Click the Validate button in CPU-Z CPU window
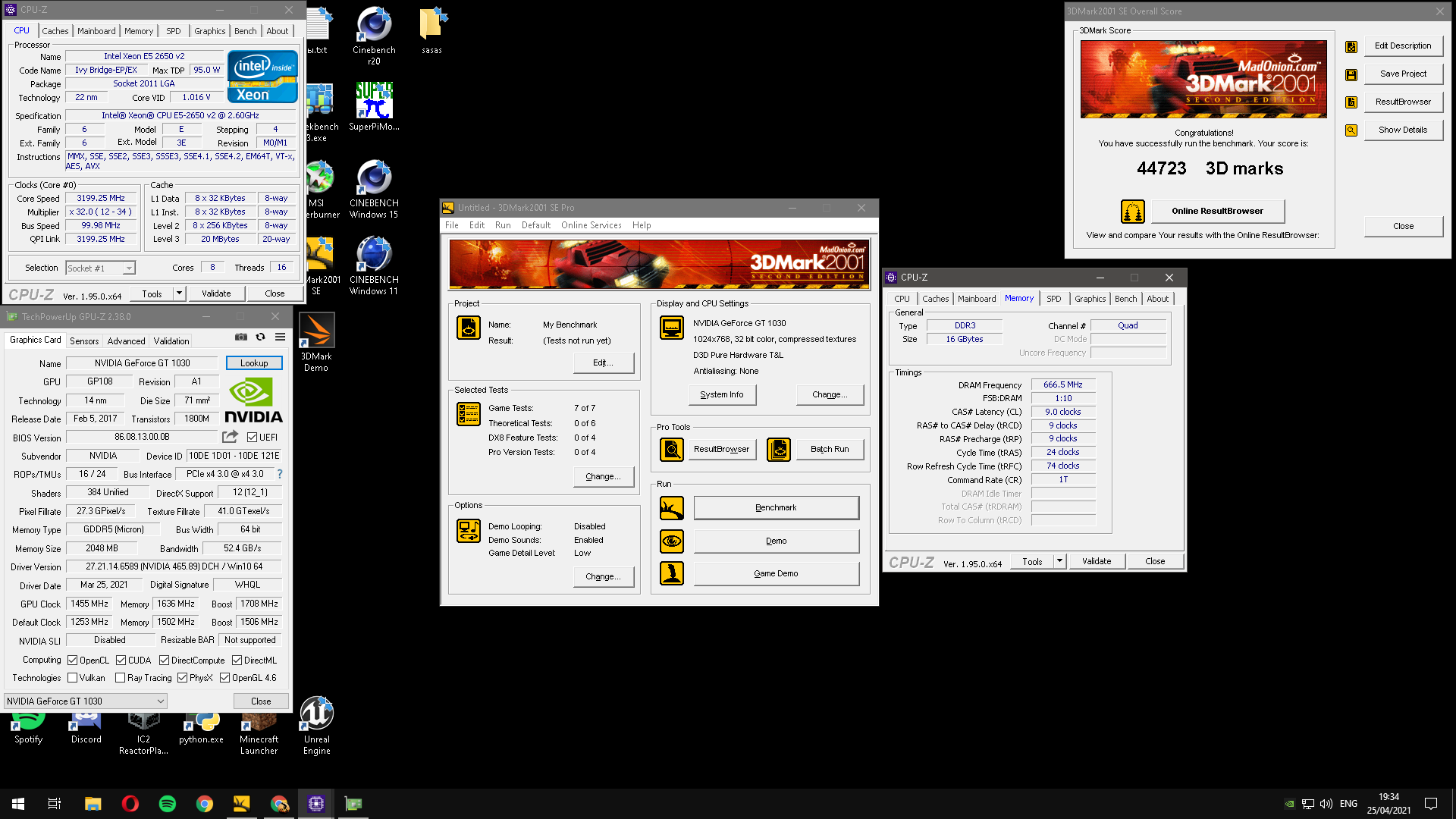The image size is (1456, 819). 216,293
